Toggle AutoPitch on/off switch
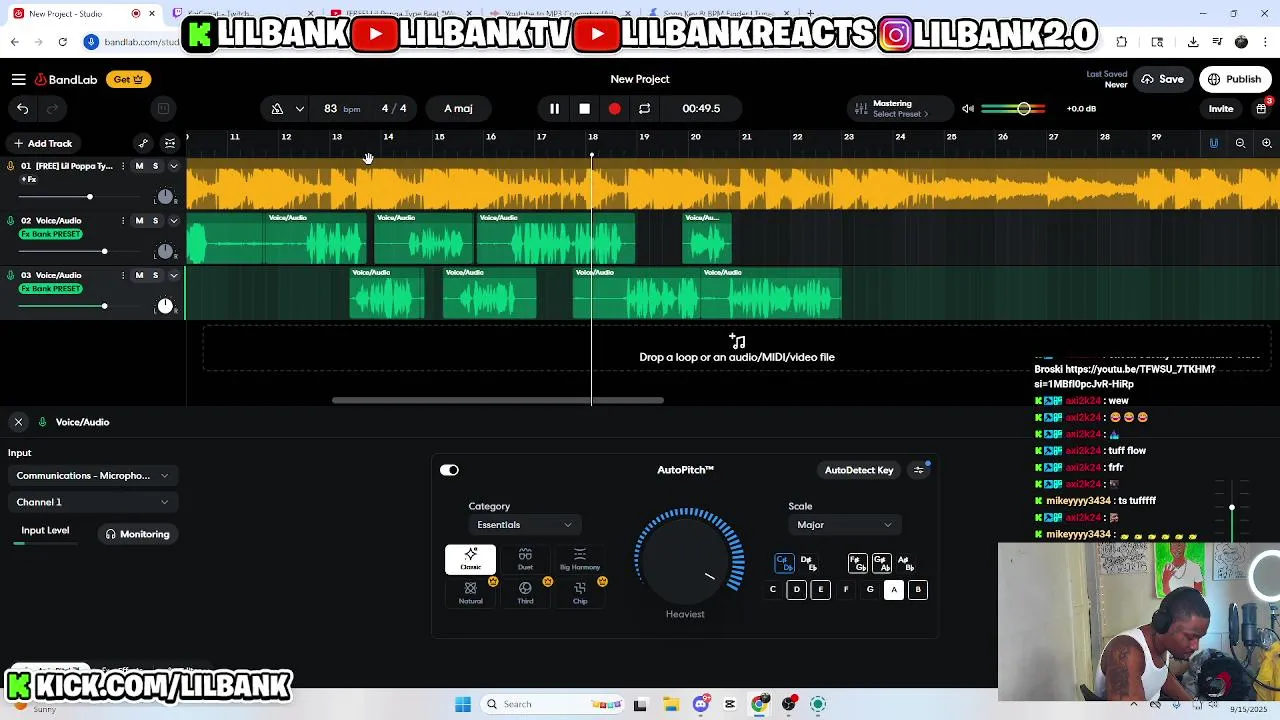The height and width of the screenshot is (720, 1280). pyautogui.click(x=449, y=470)
